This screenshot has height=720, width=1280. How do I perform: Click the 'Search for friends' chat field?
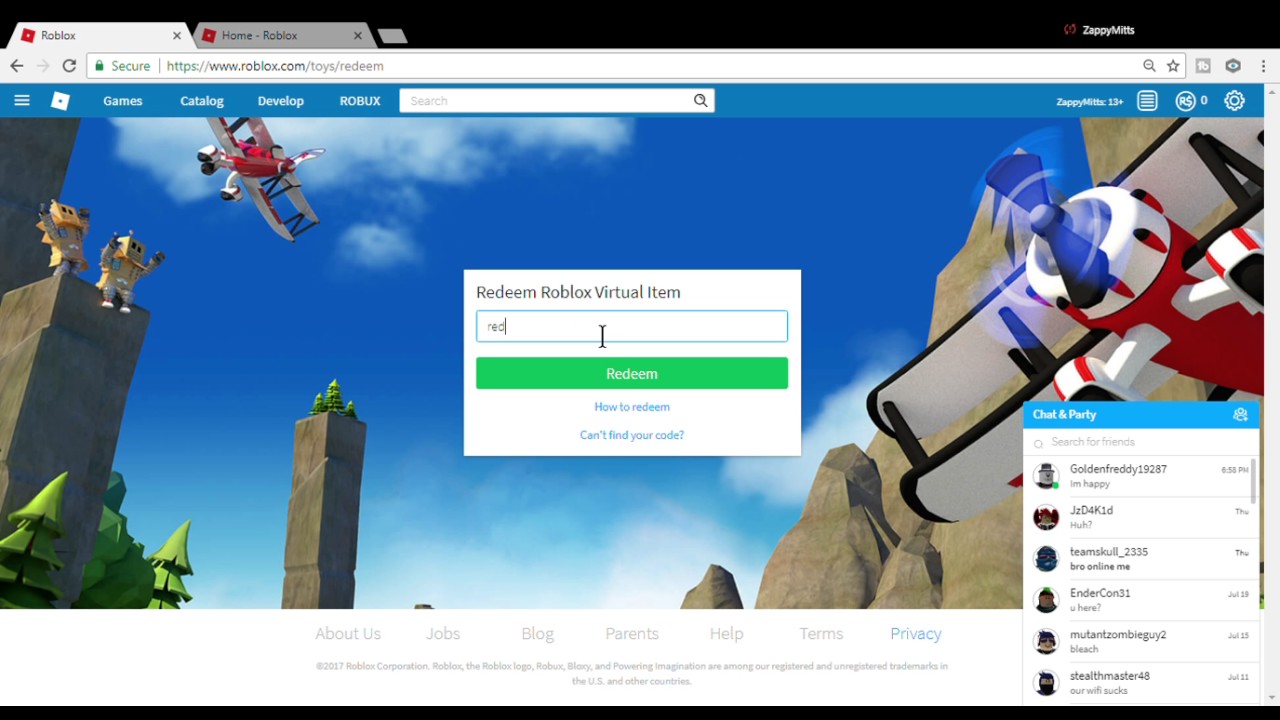coord(1141,442)
